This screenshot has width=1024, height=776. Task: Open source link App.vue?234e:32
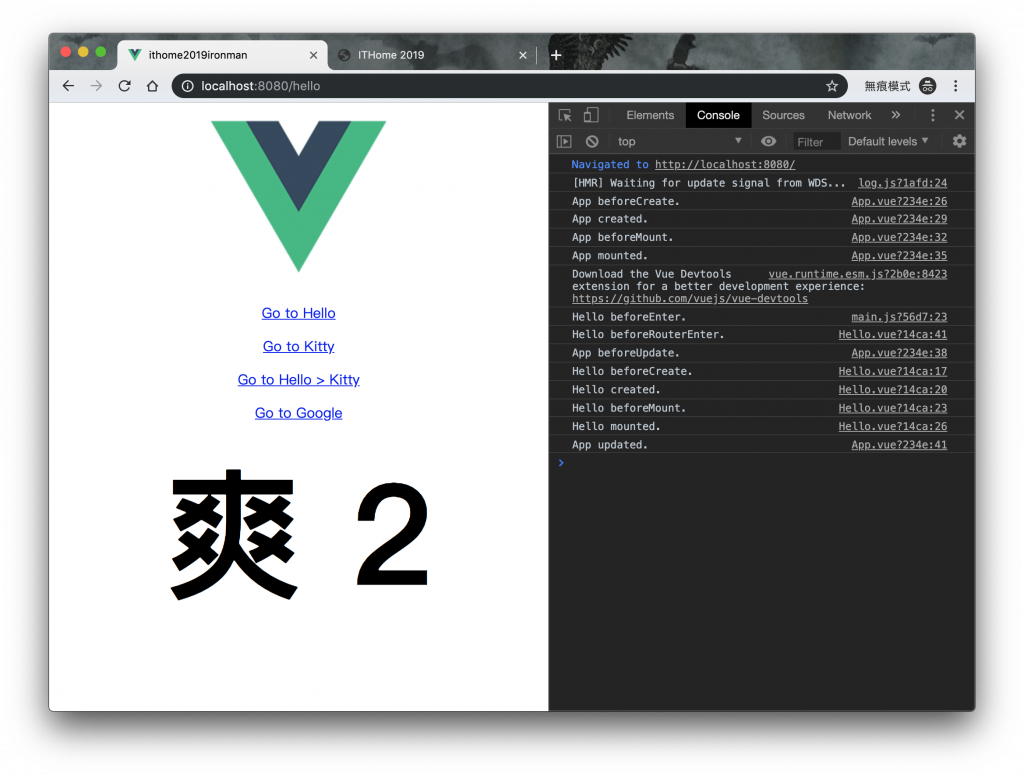[899, 237]
